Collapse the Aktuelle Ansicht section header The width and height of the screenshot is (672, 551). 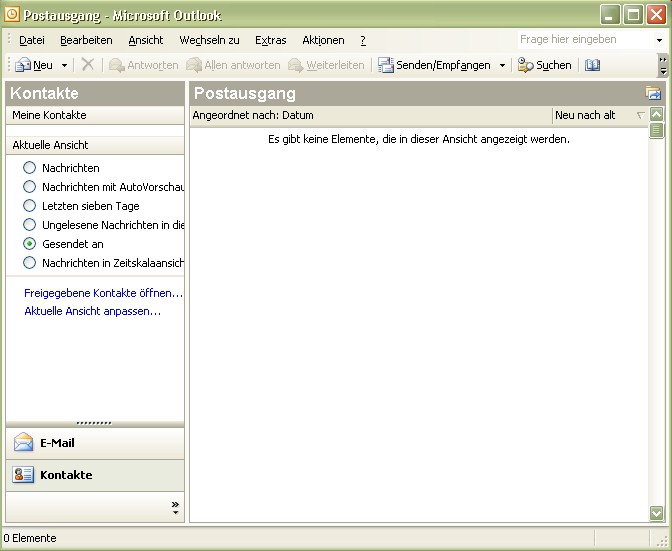(x=95, y=145)
